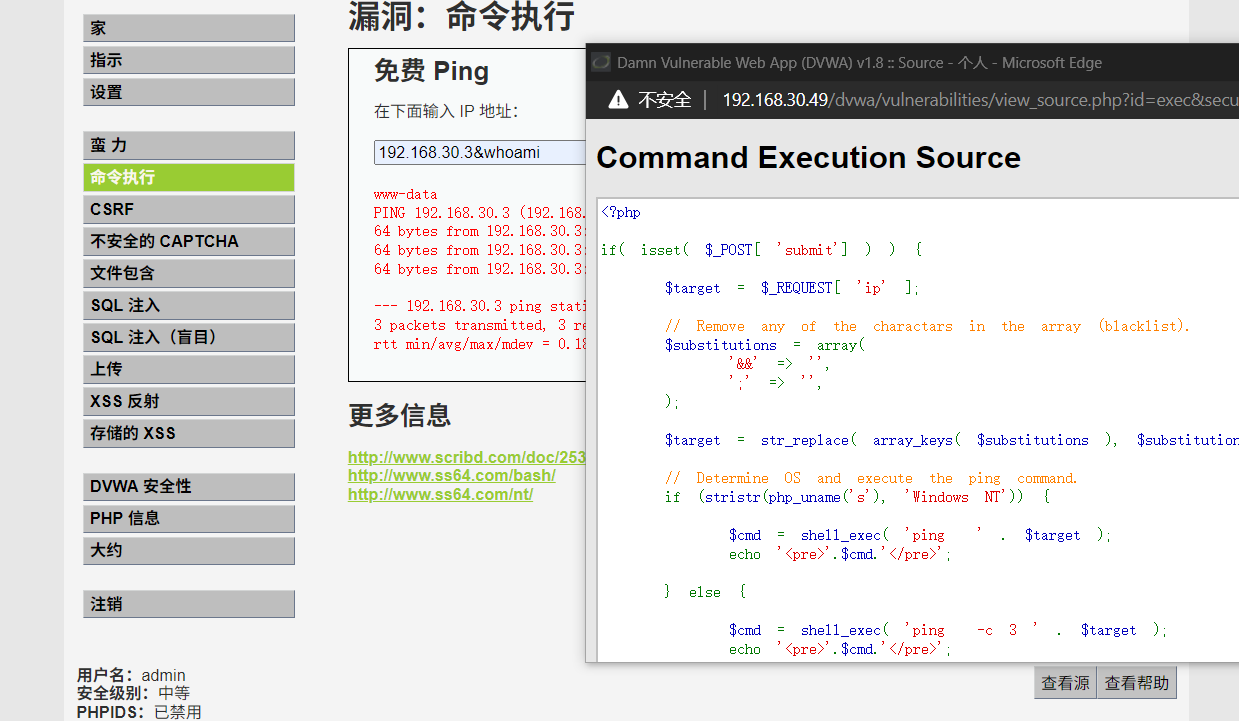Viewport: 1239px width, 721px height.
Task: Click the 'PHPIDS: 已禁用' status text
Action: [x=139, y=712]
